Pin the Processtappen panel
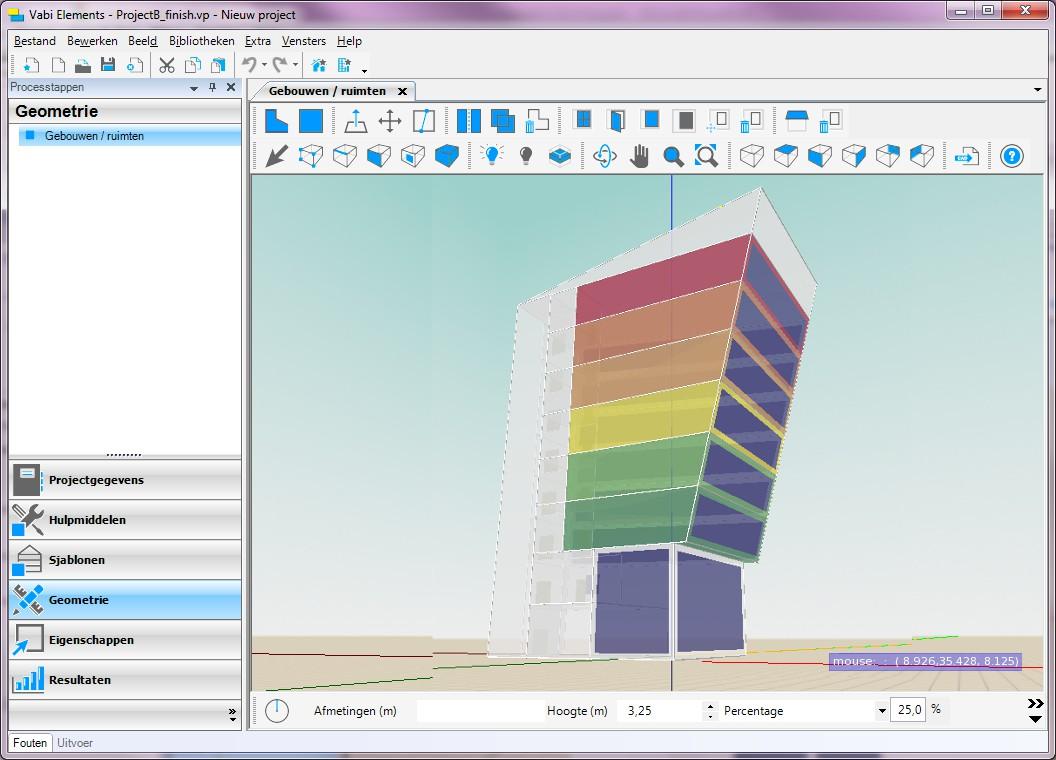 pos(212,88)
